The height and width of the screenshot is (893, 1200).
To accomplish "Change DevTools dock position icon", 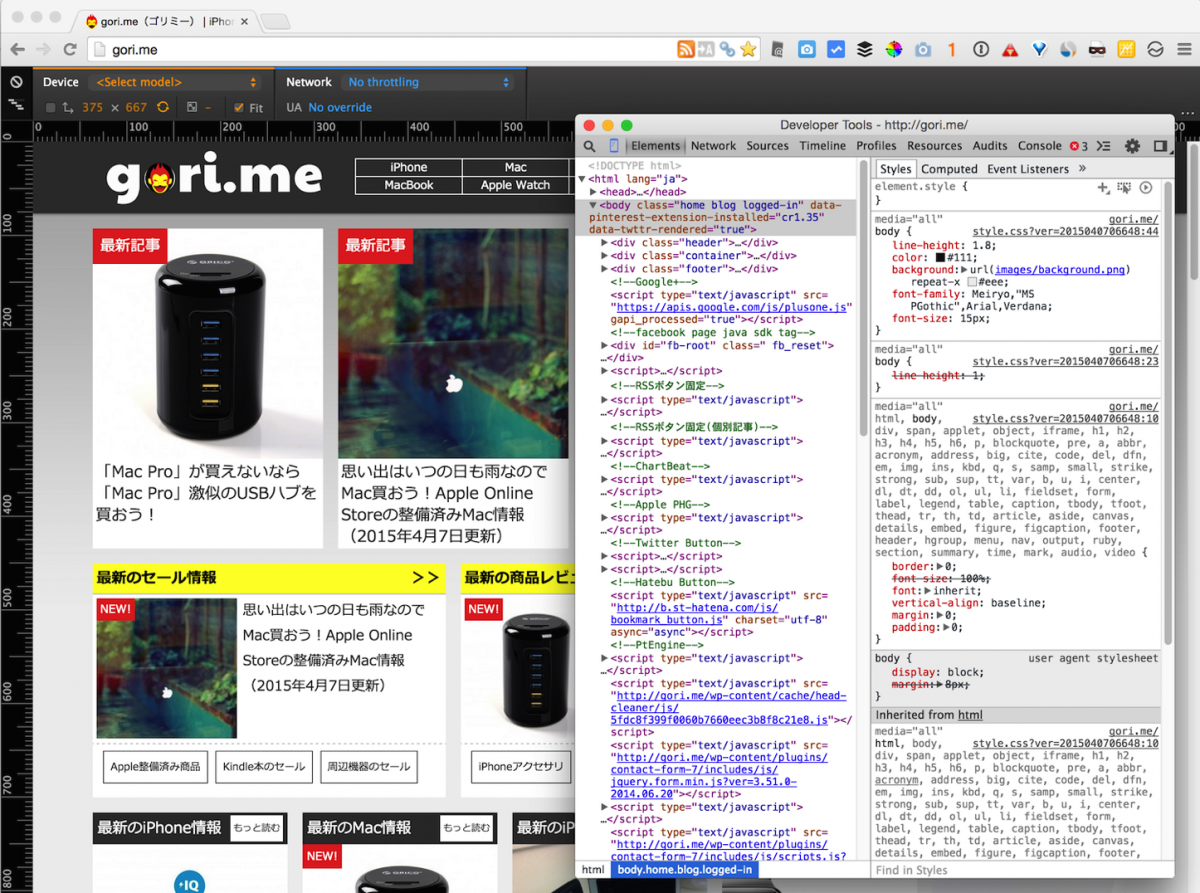I will [x=1160, y=146].
